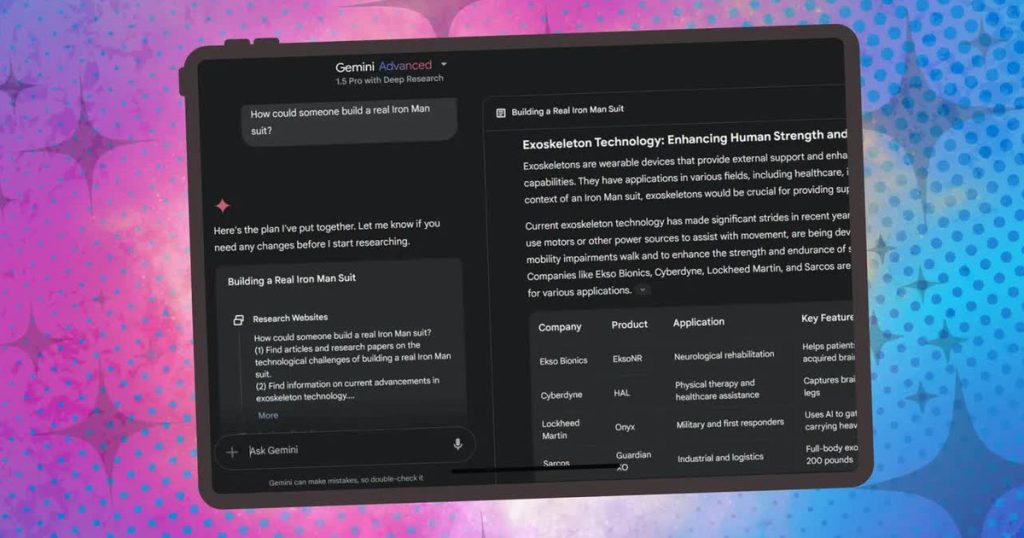Click the document icon beside report title
The height and width of the screenshot is (538, 1024).
click(x=500, y=113)
